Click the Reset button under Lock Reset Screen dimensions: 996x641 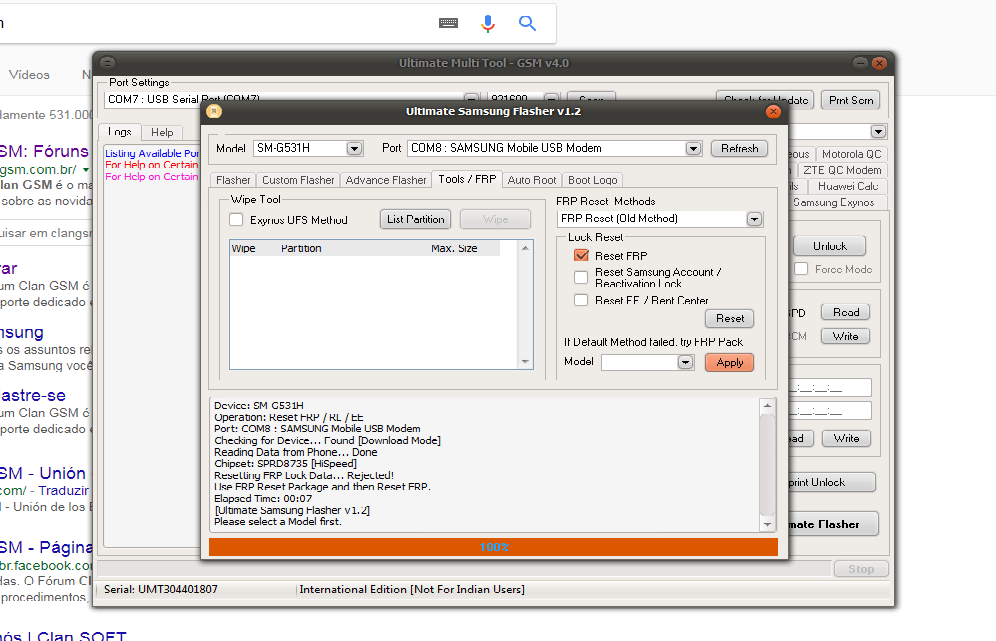730,318
